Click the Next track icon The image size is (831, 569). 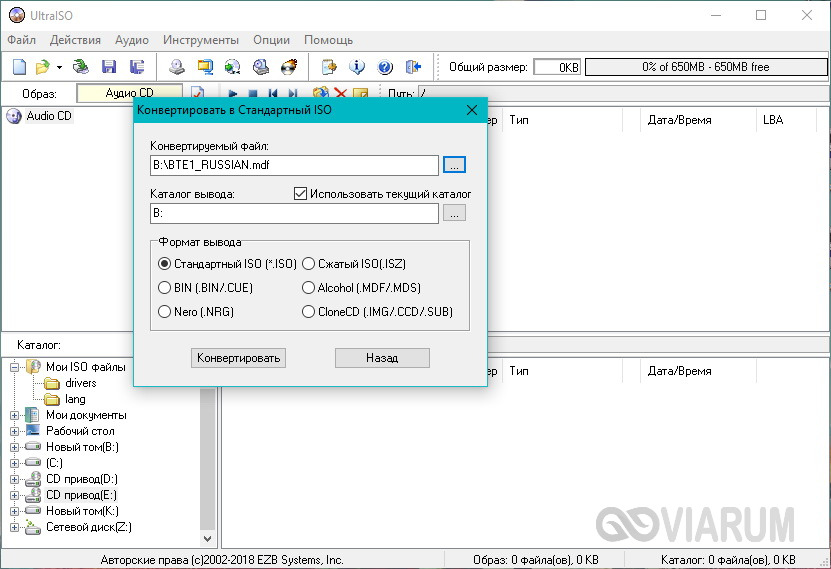[293, 94]
